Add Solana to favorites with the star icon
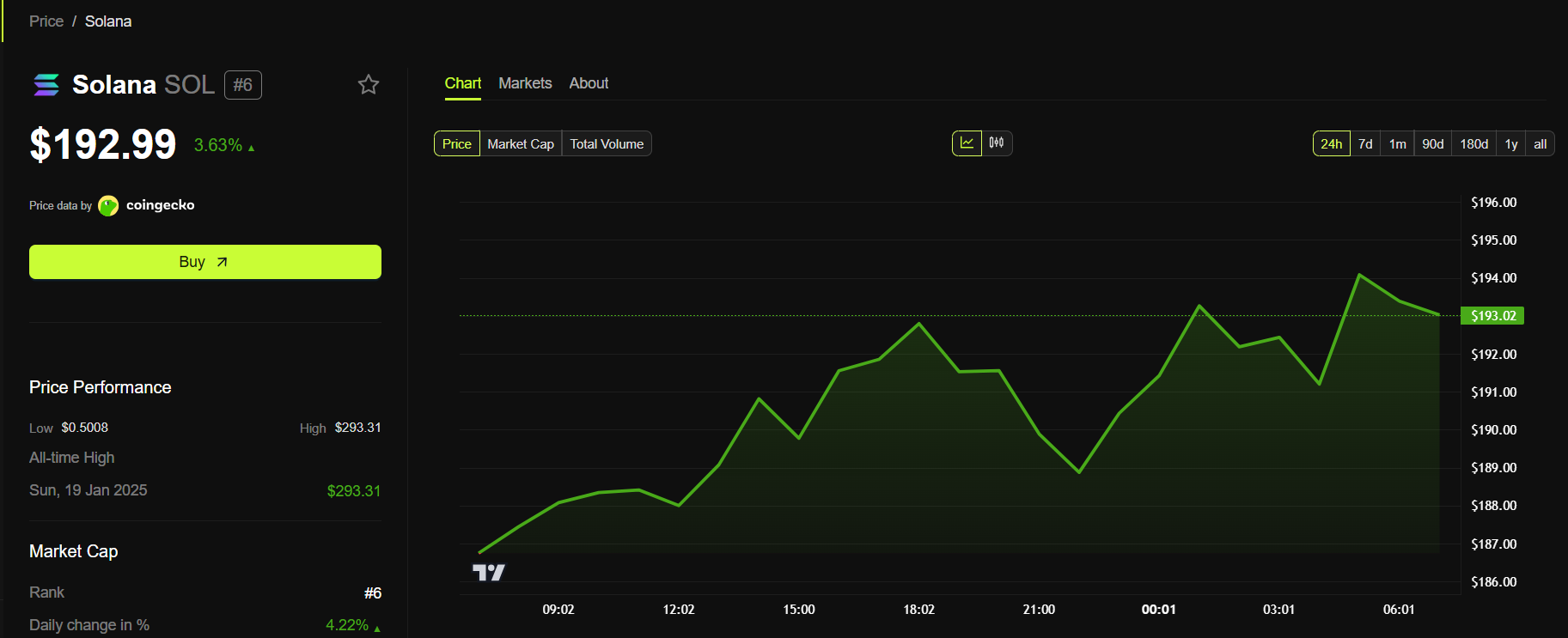1568x638 pixels. [369, 84]
